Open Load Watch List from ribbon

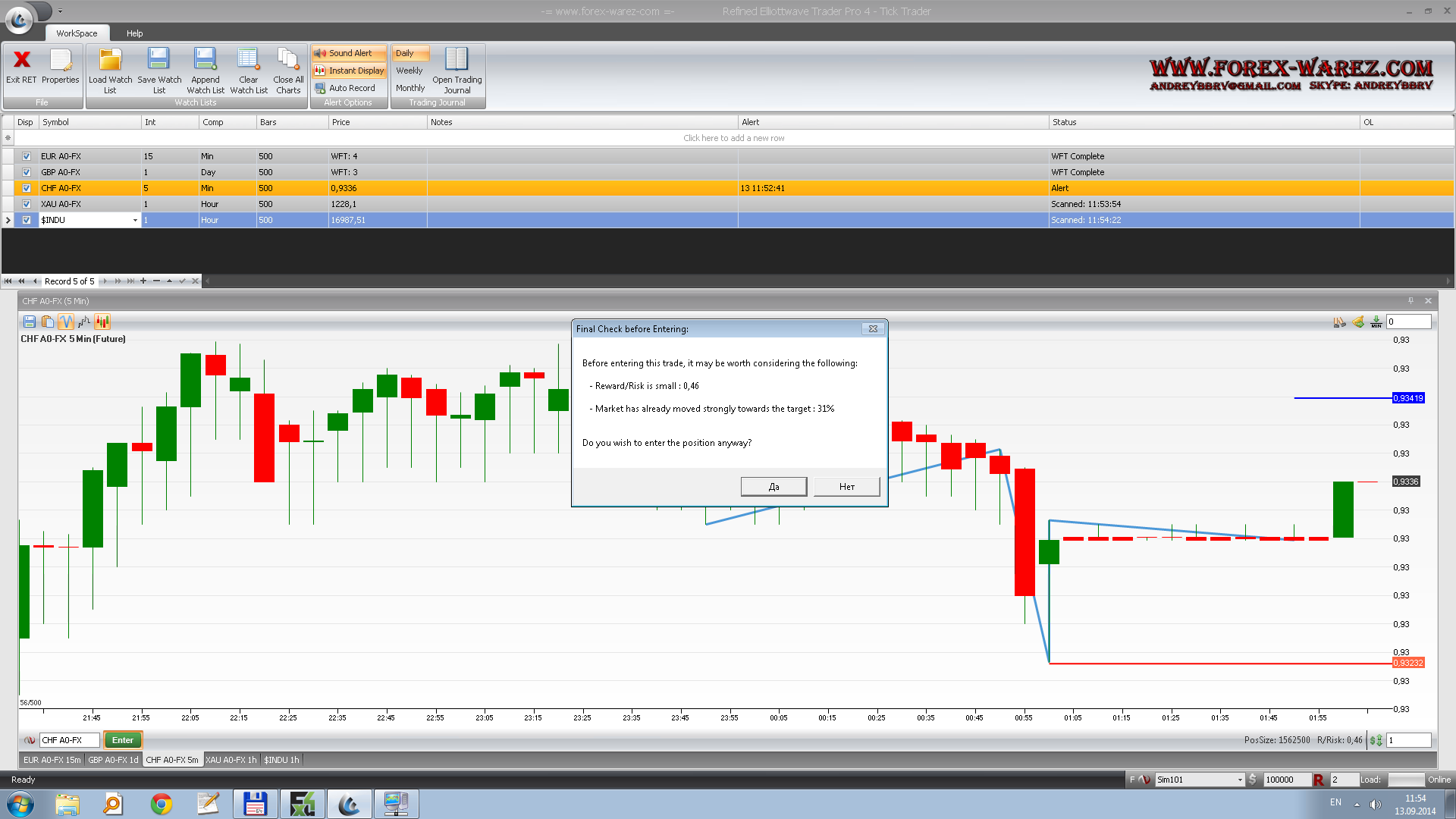[x=111, y=61]
